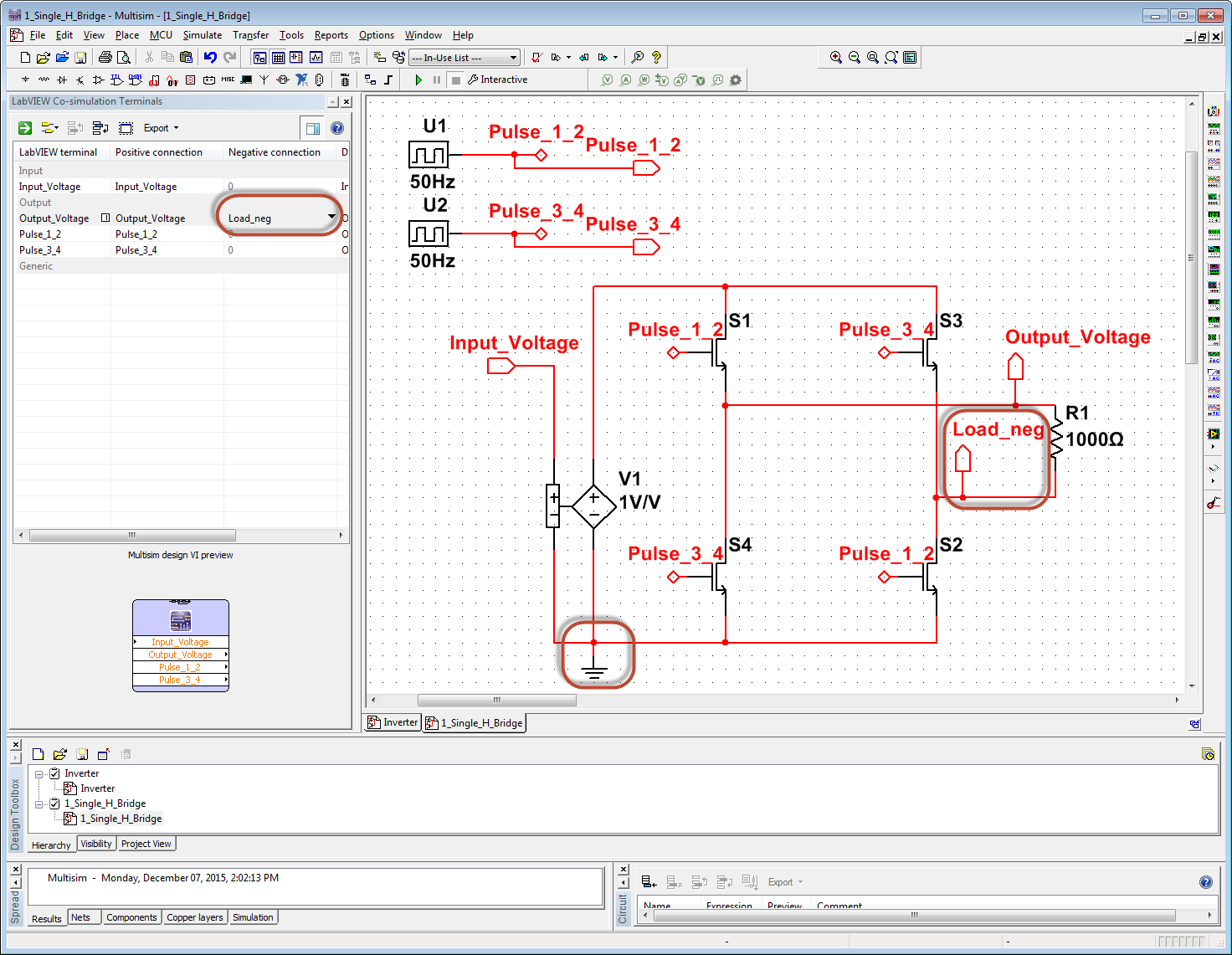The height and width of the screenshot is (955, 1232).
Task: Stop the simulation
Action: click(x=456, y=80)
